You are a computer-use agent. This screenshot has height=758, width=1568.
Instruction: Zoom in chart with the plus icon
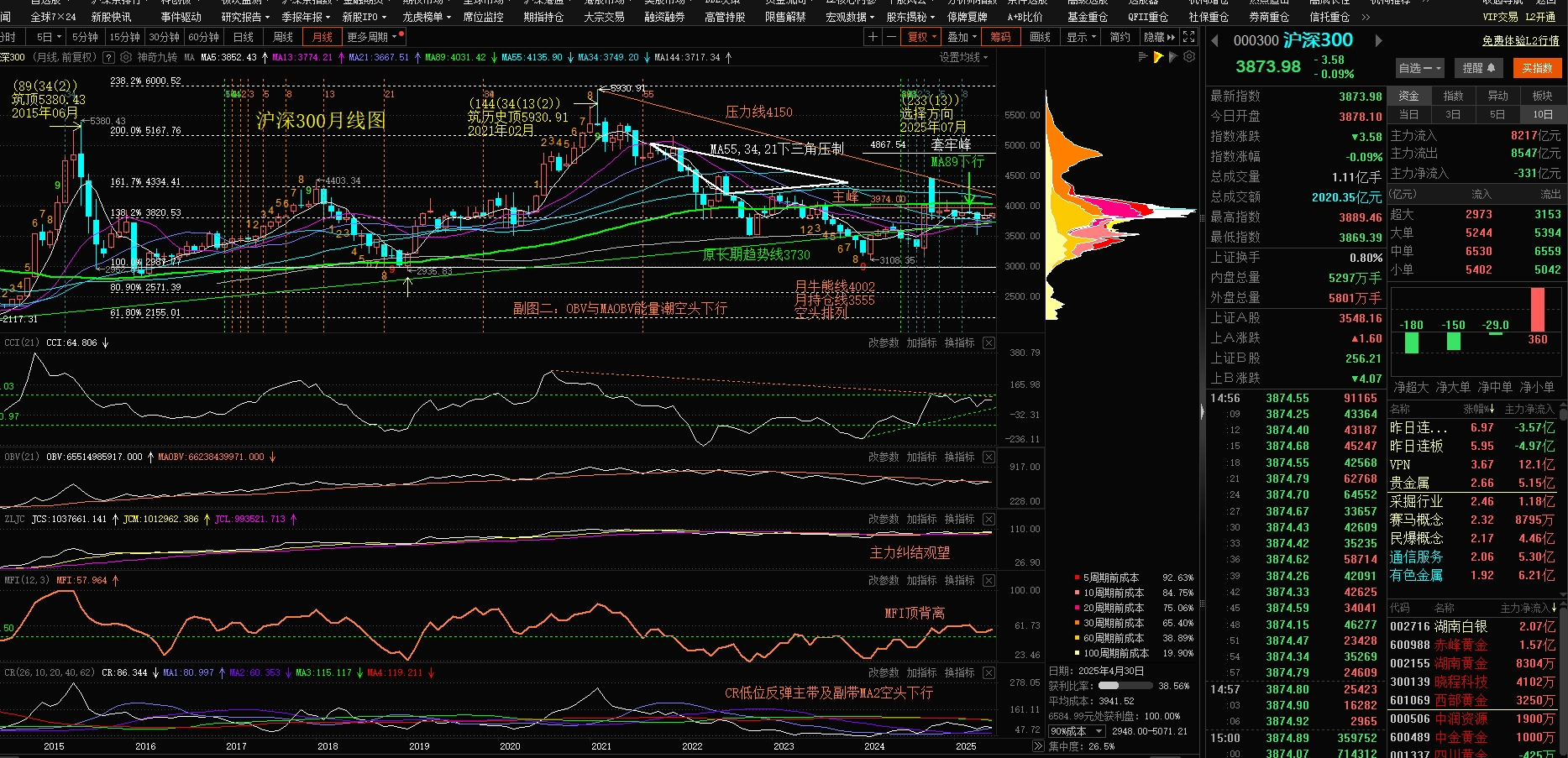pos(873,37)
